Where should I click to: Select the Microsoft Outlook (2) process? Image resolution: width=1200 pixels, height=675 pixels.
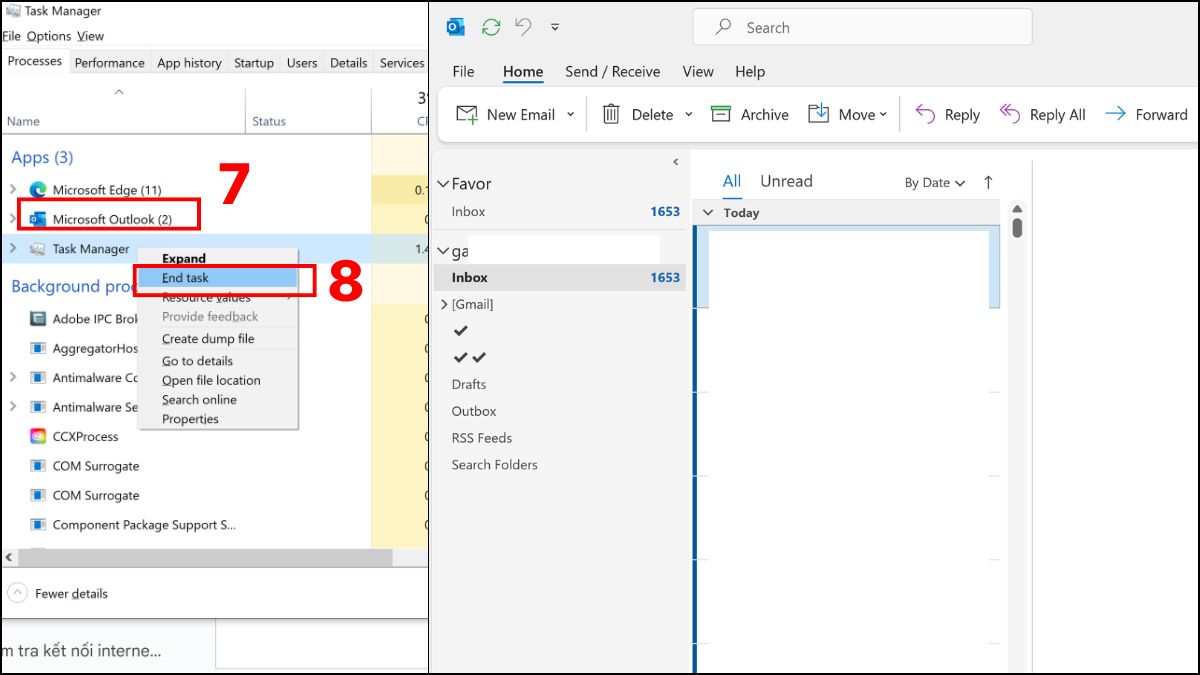click(112, 219)
